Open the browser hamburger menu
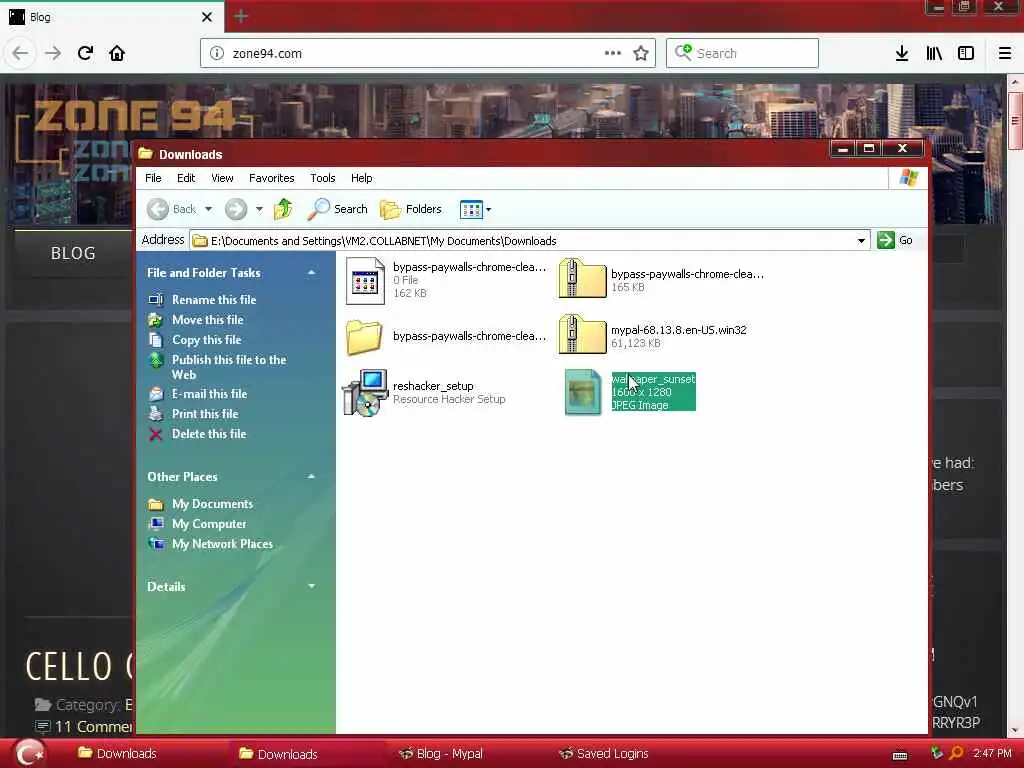1024x768 pixels. [1005, 53]
